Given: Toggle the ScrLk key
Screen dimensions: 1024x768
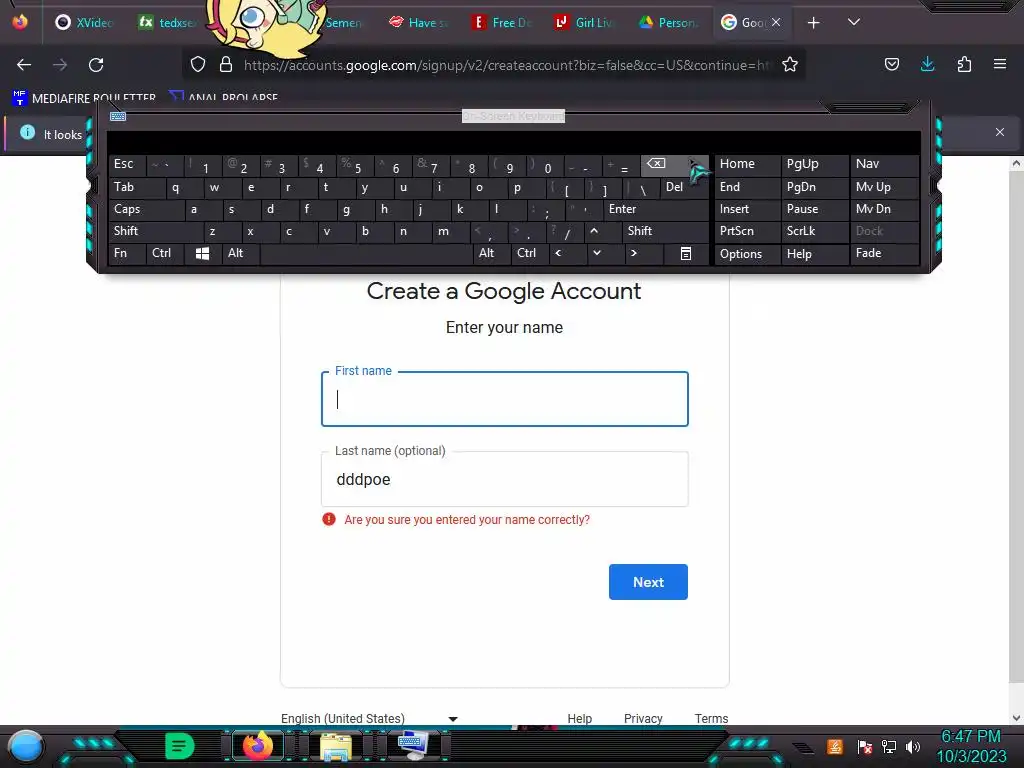Looking at the screenshot, I should 814,231.
